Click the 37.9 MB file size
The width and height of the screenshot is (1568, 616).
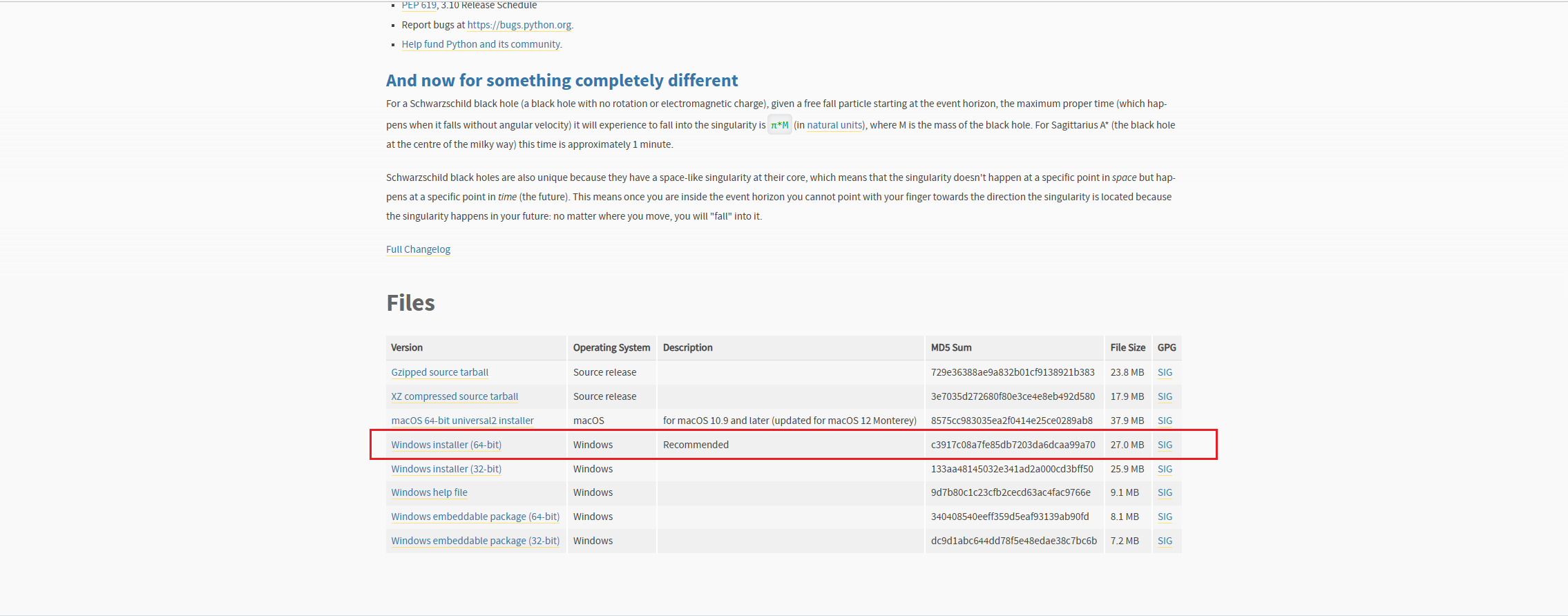[x=1127, y=421]
